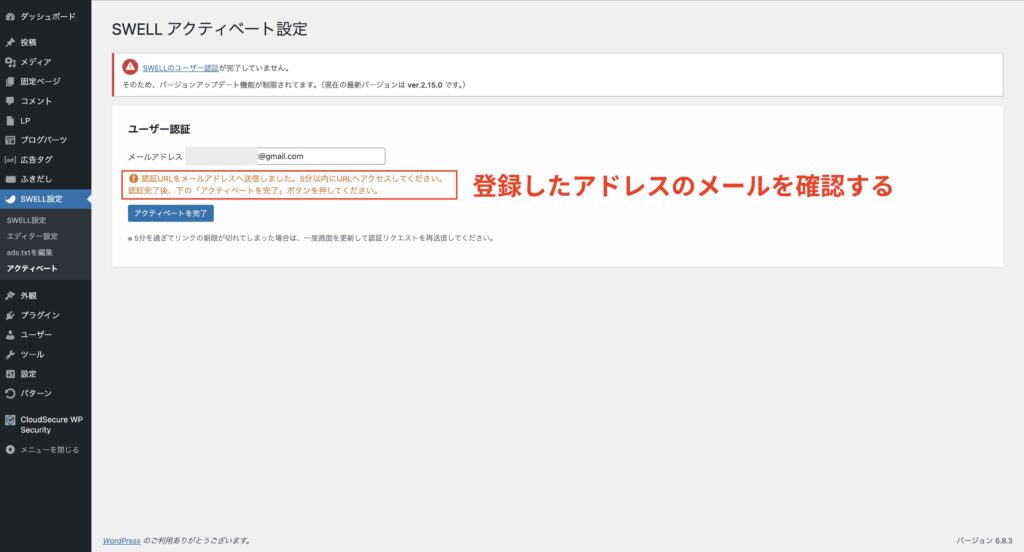
Task: Open the ads.txtを編集 submenu item
Action: point(30,252)
